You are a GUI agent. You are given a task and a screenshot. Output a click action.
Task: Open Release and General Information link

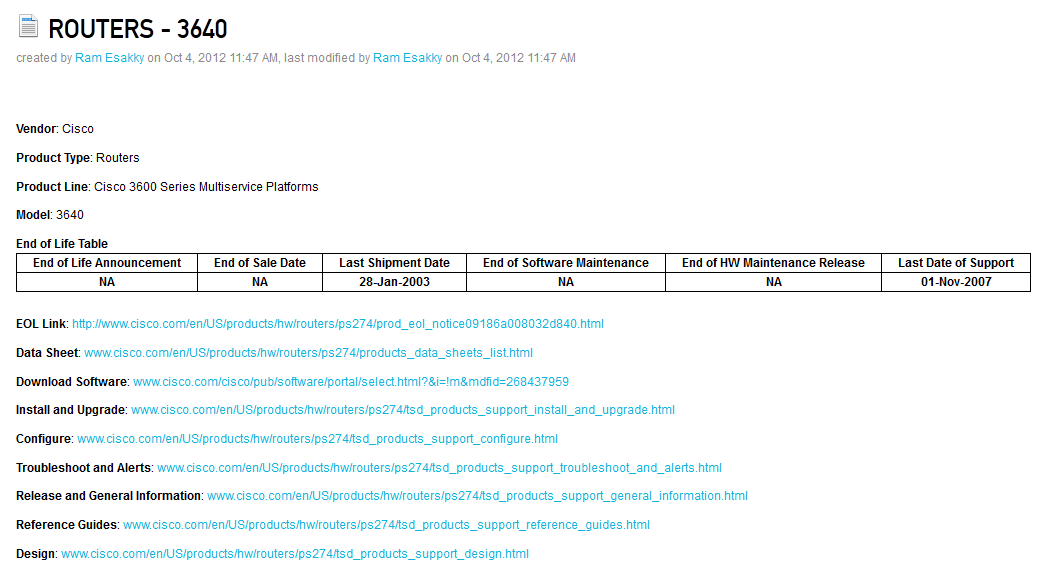(477, 496)
